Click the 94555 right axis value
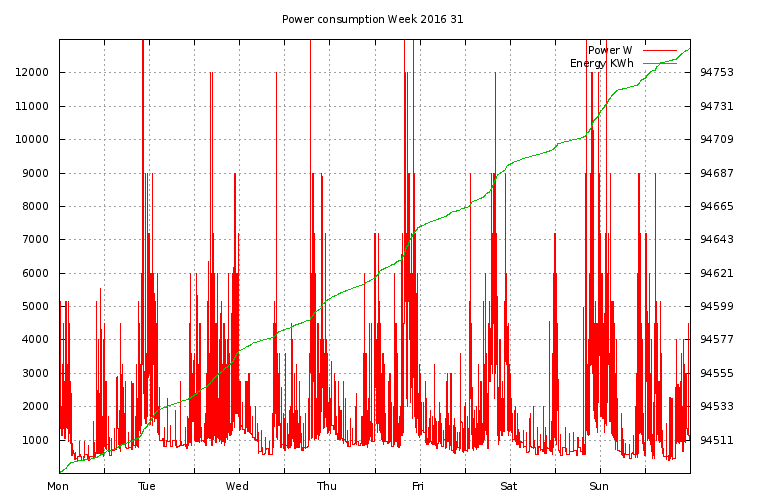 tap(717, 373)
